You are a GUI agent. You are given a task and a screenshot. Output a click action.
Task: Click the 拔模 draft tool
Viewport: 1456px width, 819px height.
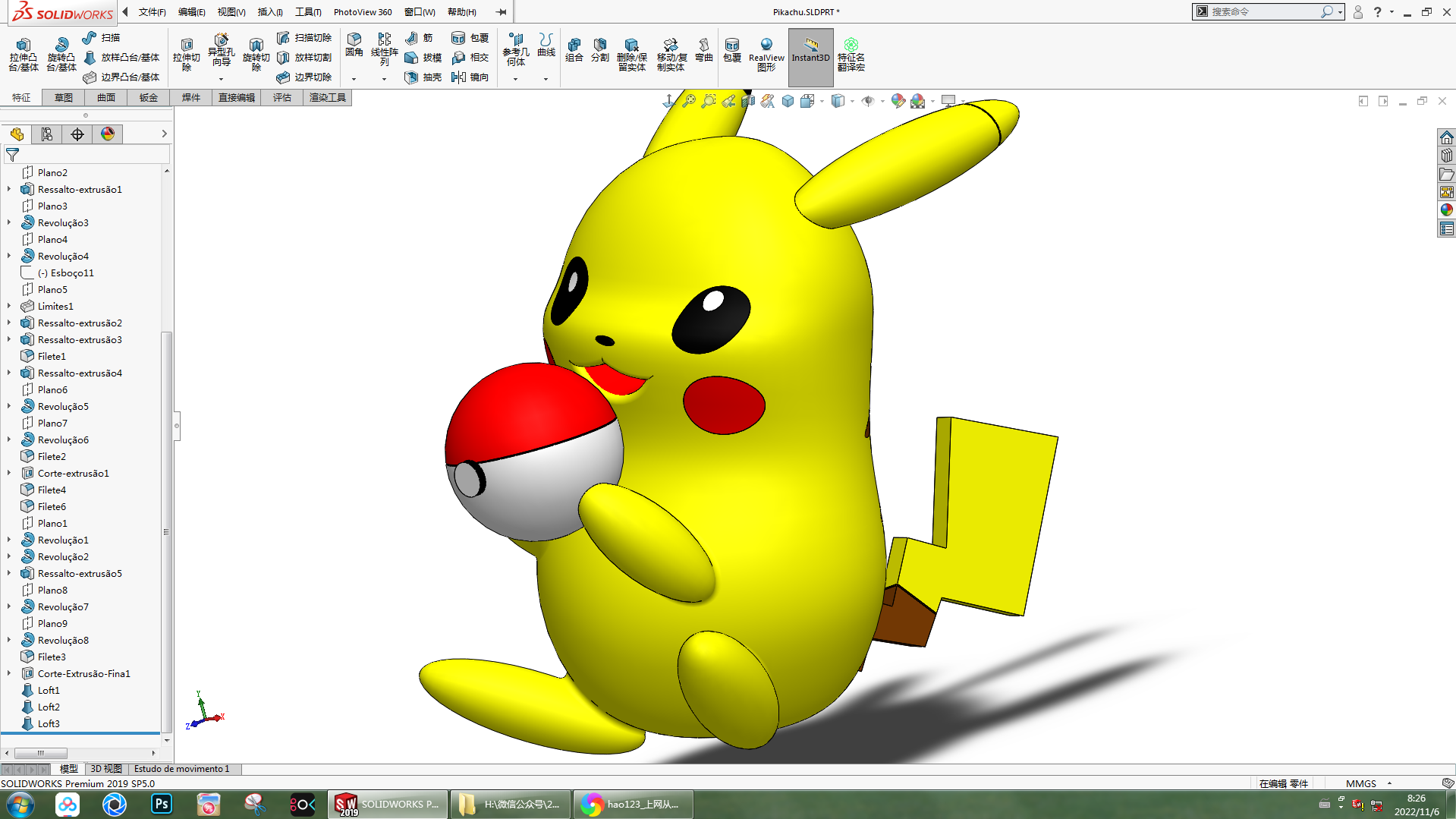point(423,58)
